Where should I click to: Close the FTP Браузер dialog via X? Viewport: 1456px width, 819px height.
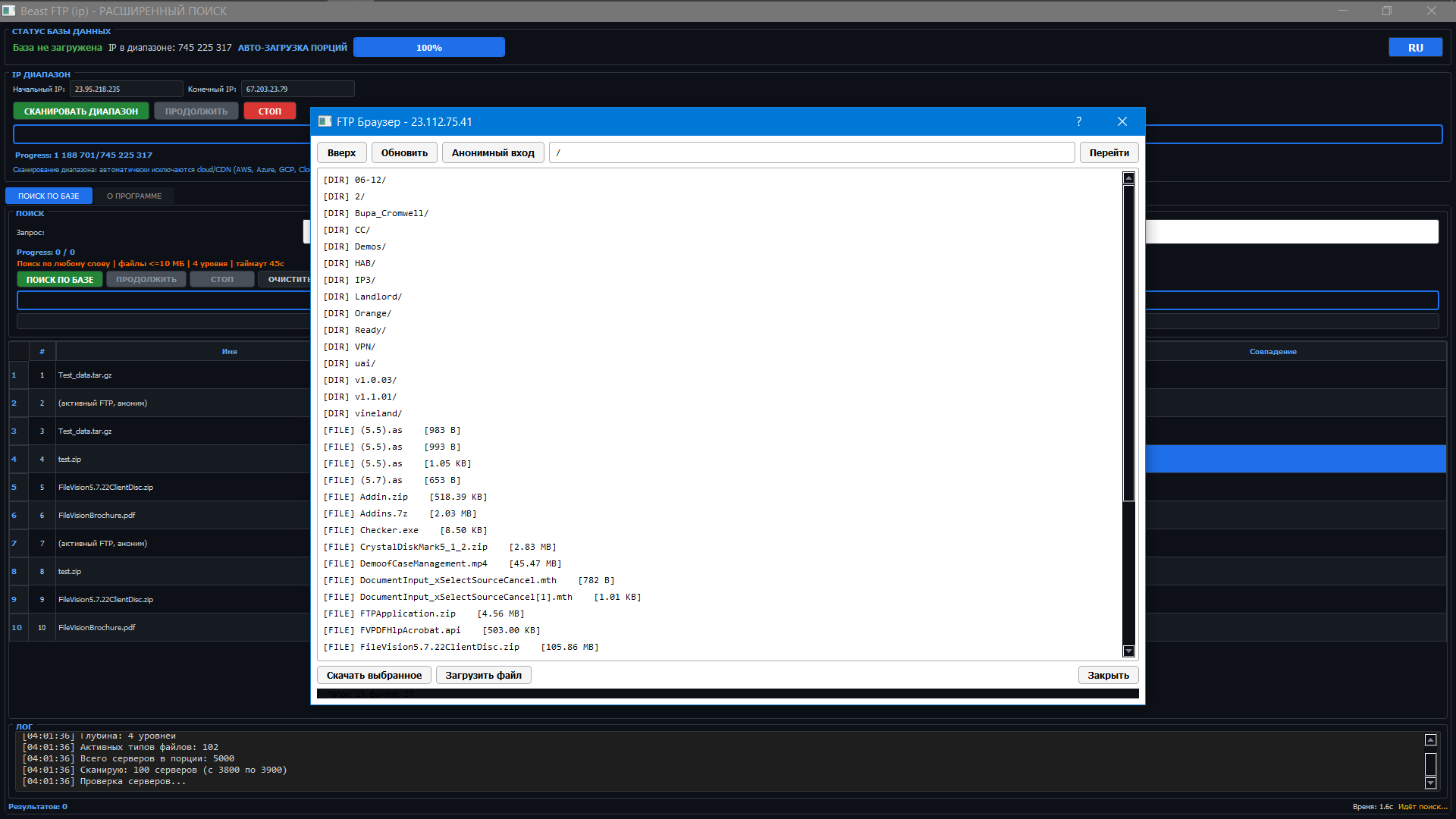pyautogui.click(x=1122, y=121)
